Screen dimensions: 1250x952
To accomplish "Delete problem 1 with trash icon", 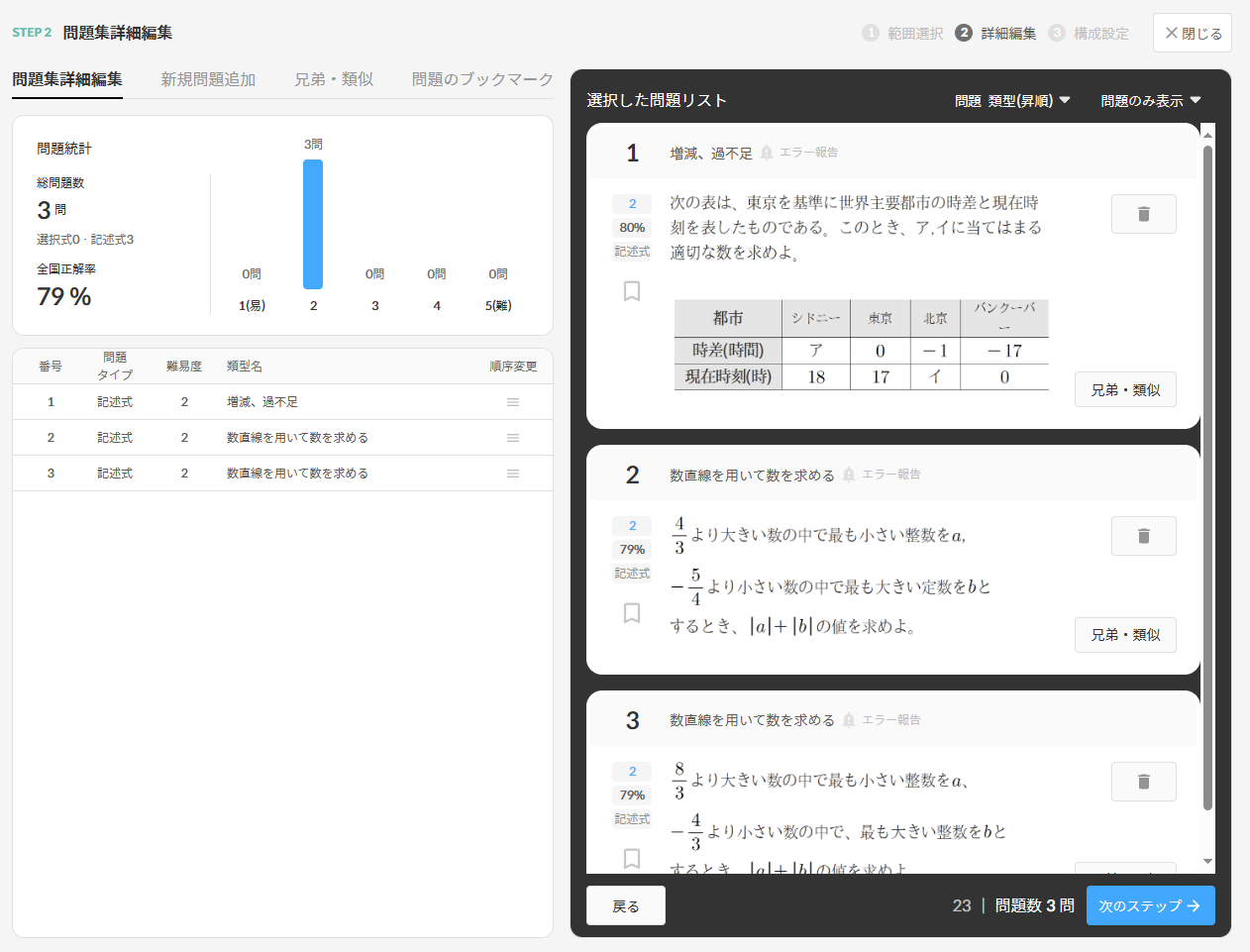I will tap(1143, 214).
